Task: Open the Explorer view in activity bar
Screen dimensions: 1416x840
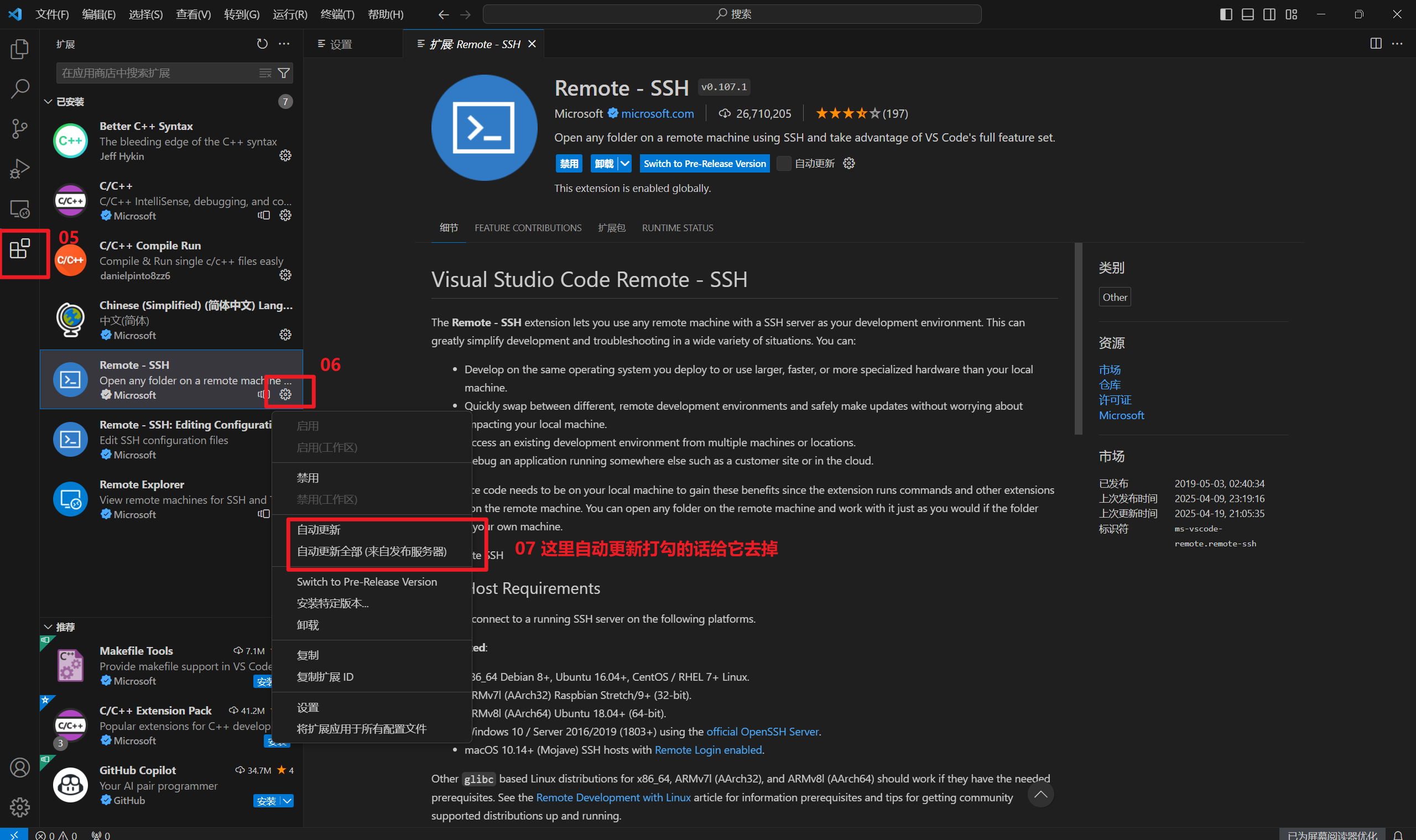Action: pos(20,49)
